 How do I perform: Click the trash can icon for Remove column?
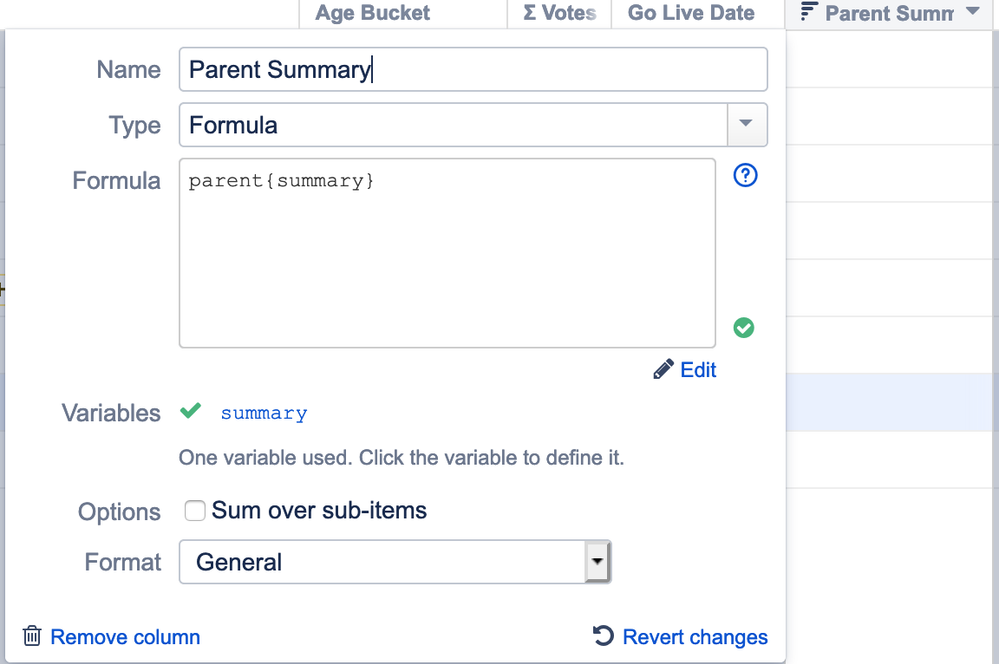tap(32, 636)
